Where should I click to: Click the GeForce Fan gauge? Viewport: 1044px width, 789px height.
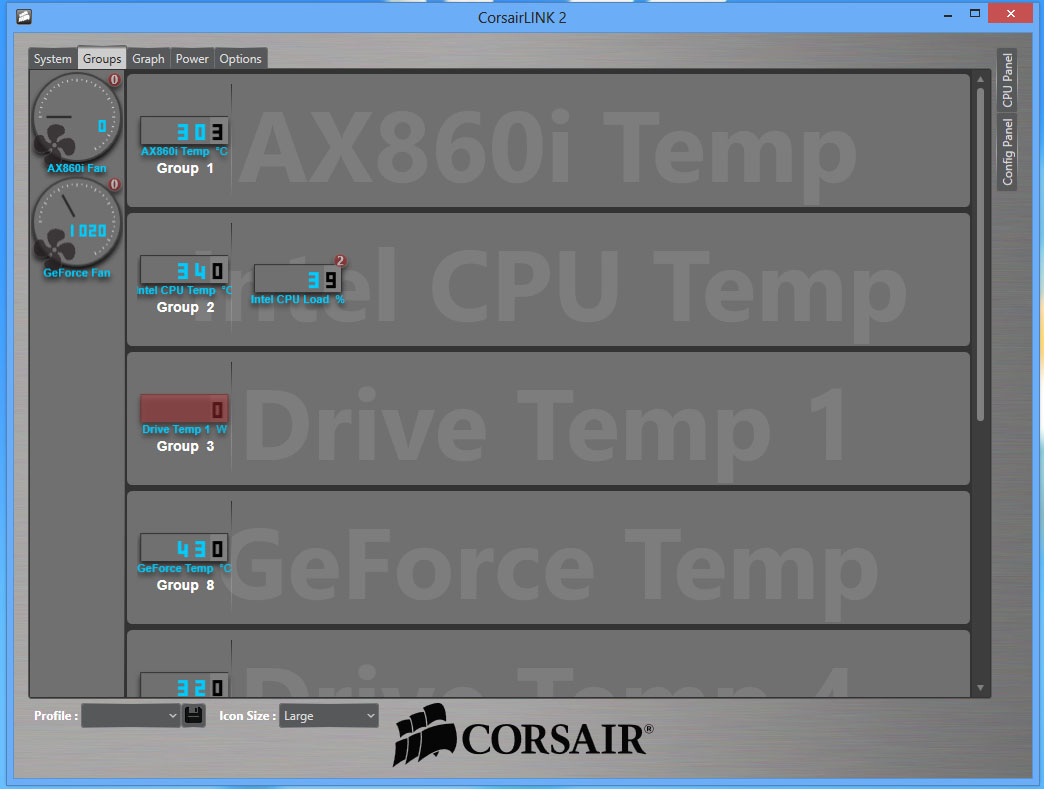click(77, 222)
